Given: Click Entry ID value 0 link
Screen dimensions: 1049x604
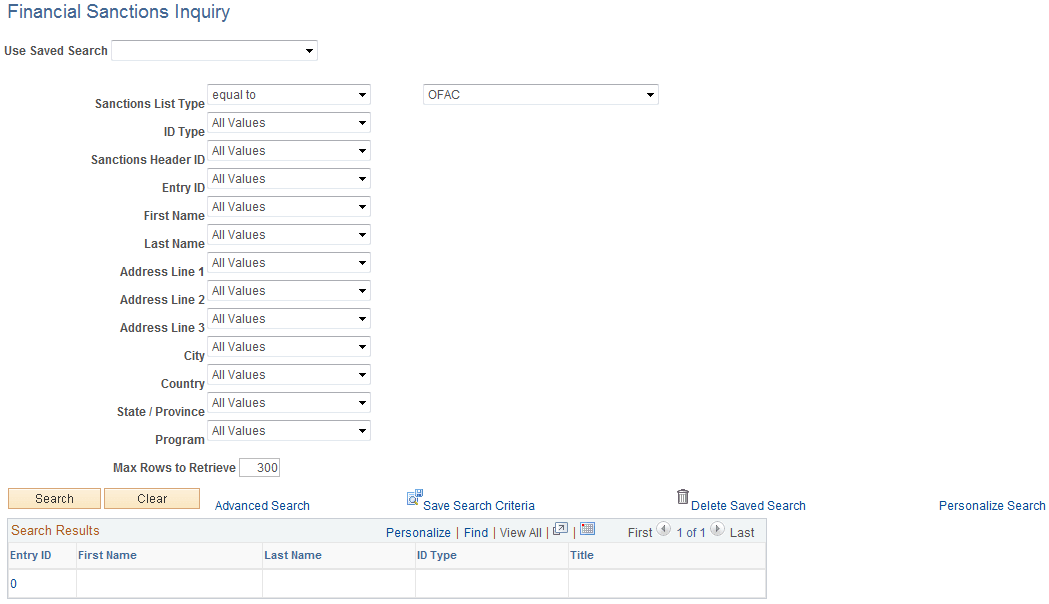Looking at the screenshot, I should pos(13,584).
